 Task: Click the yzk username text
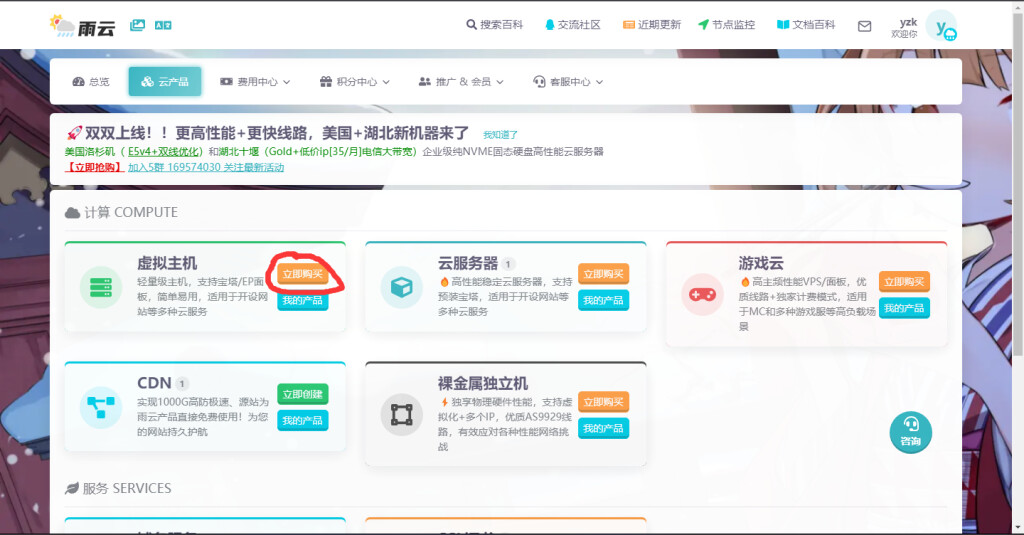[908, 22]
